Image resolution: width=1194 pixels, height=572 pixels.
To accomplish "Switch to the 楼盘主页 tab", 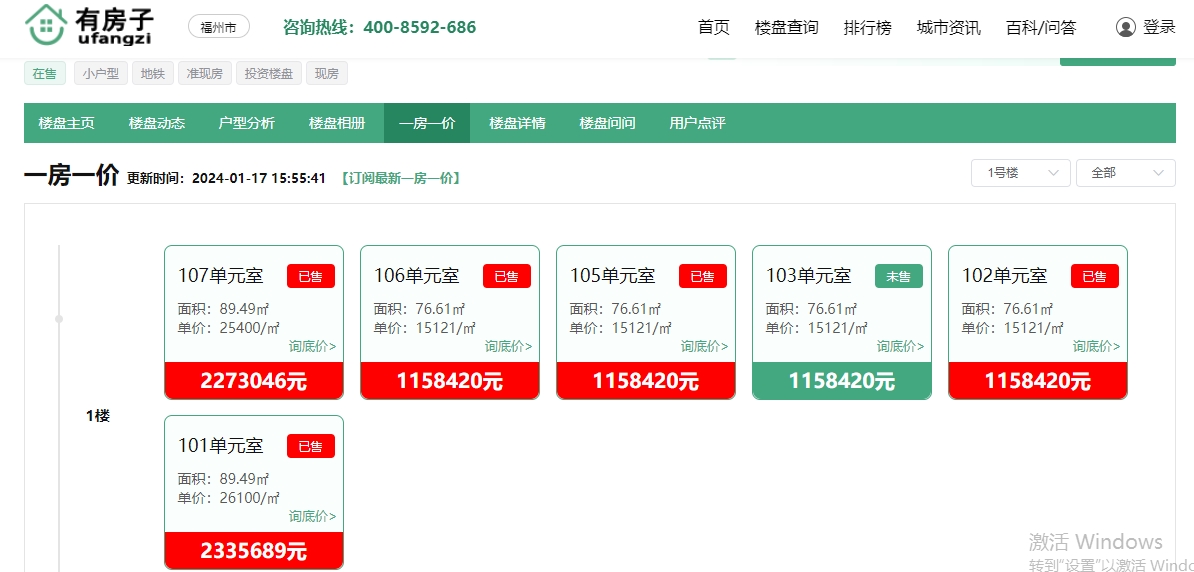I will 66,123.
